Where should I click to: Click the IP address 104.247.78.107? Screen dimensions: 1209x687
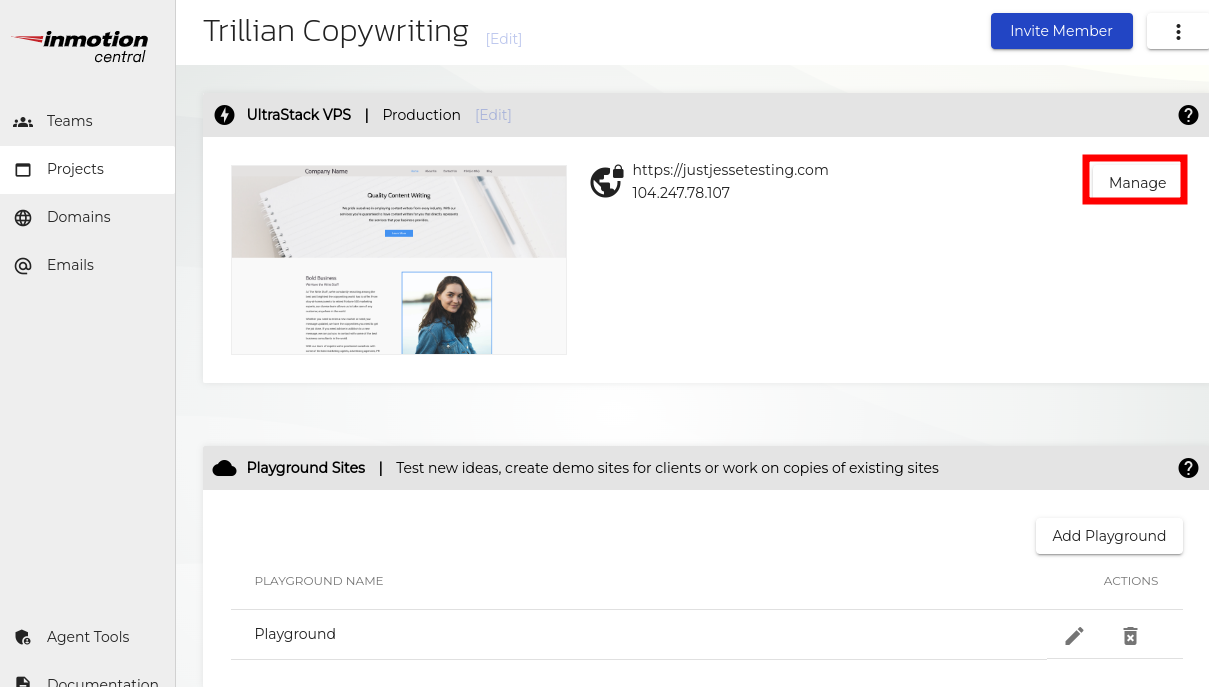[681, 193]
